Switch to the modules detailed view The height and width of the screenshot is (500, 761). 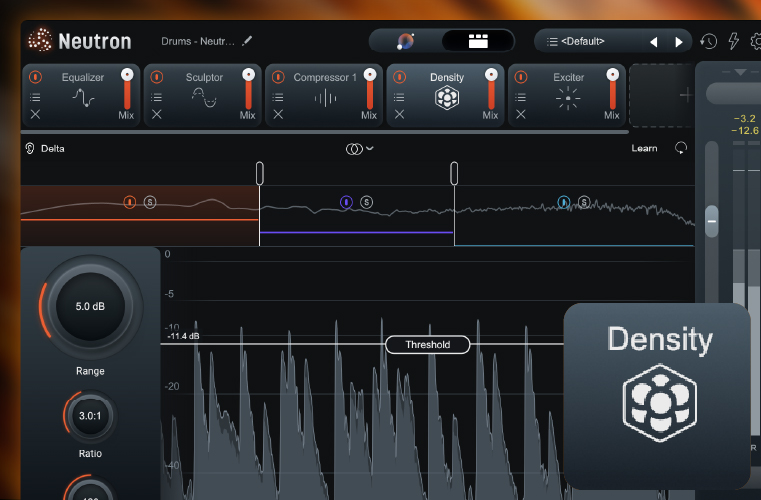coord(478,41)
